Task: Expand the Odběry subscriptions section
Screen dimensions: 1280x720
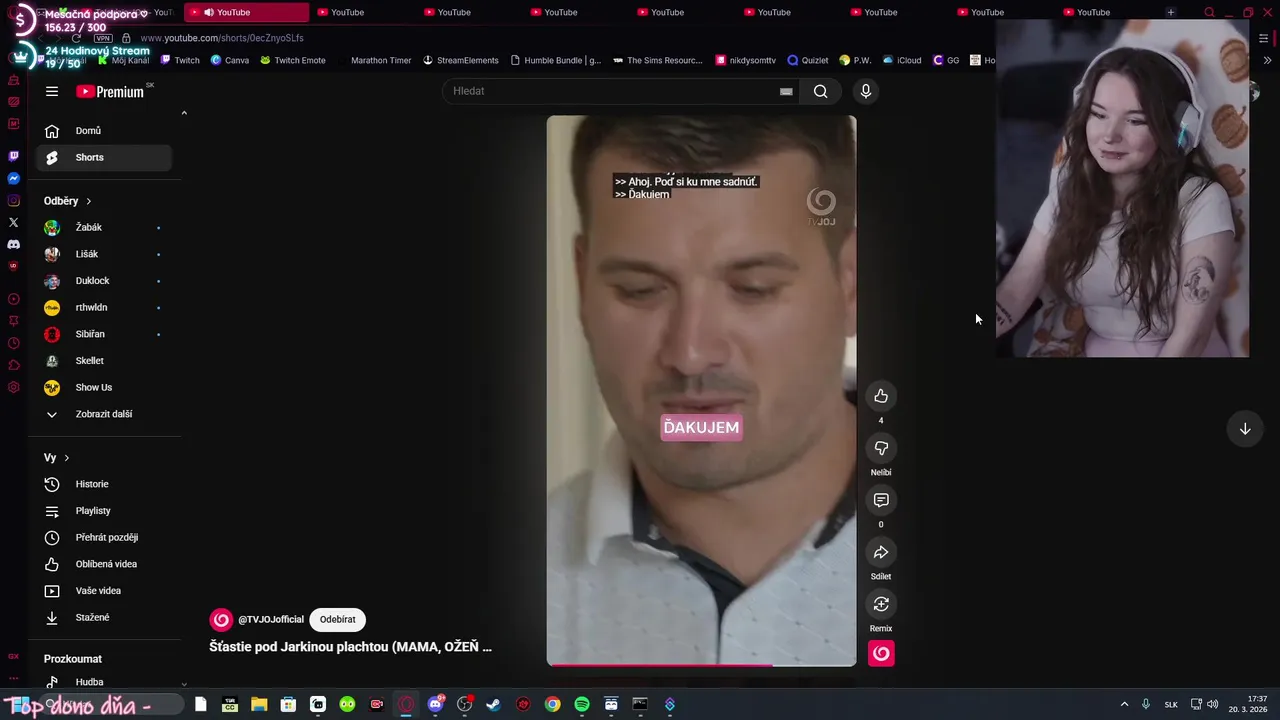Action: 67,201
